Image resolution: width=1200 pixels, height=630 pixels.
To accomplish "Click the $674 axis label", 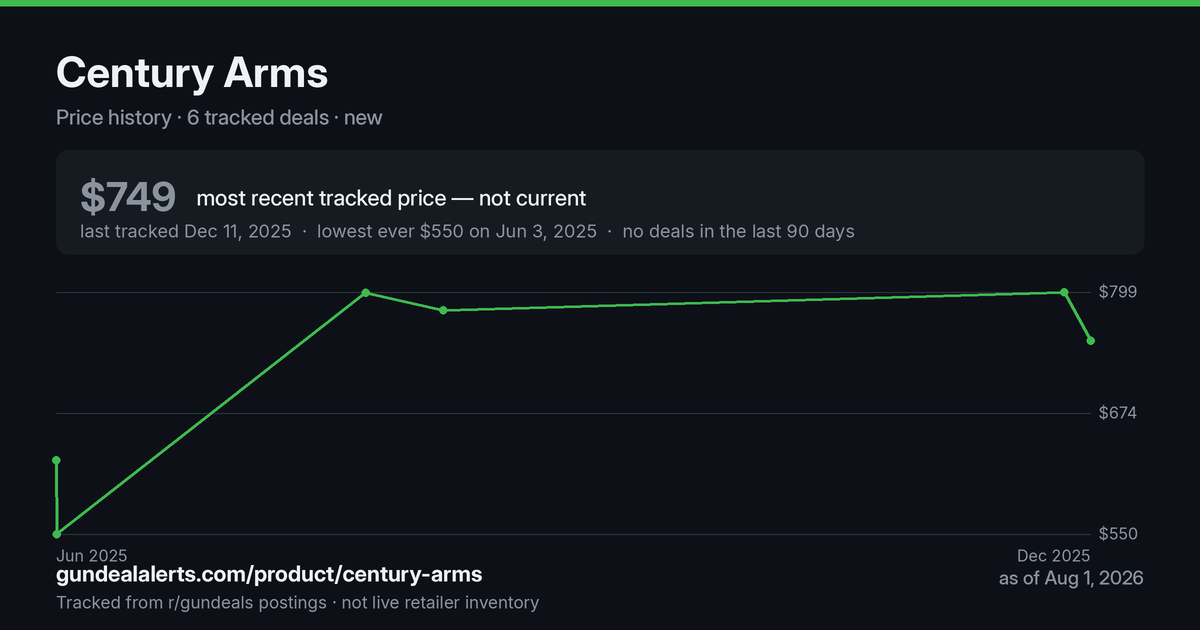I will coord(1118,413).
